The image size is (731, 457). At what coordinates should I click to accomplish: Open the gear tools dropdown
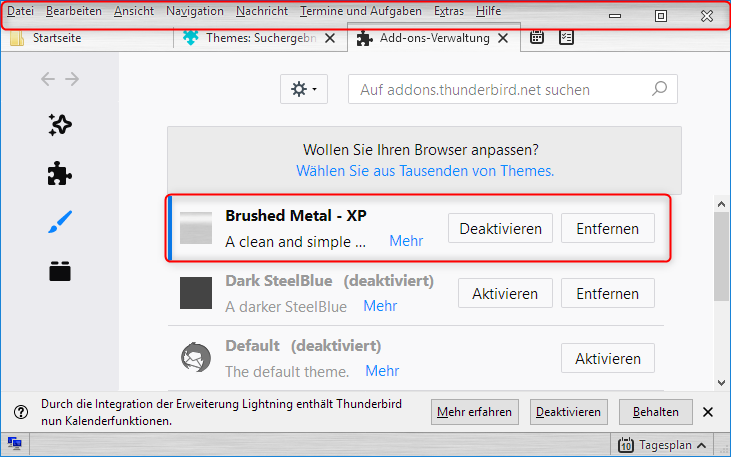[304, 89]
